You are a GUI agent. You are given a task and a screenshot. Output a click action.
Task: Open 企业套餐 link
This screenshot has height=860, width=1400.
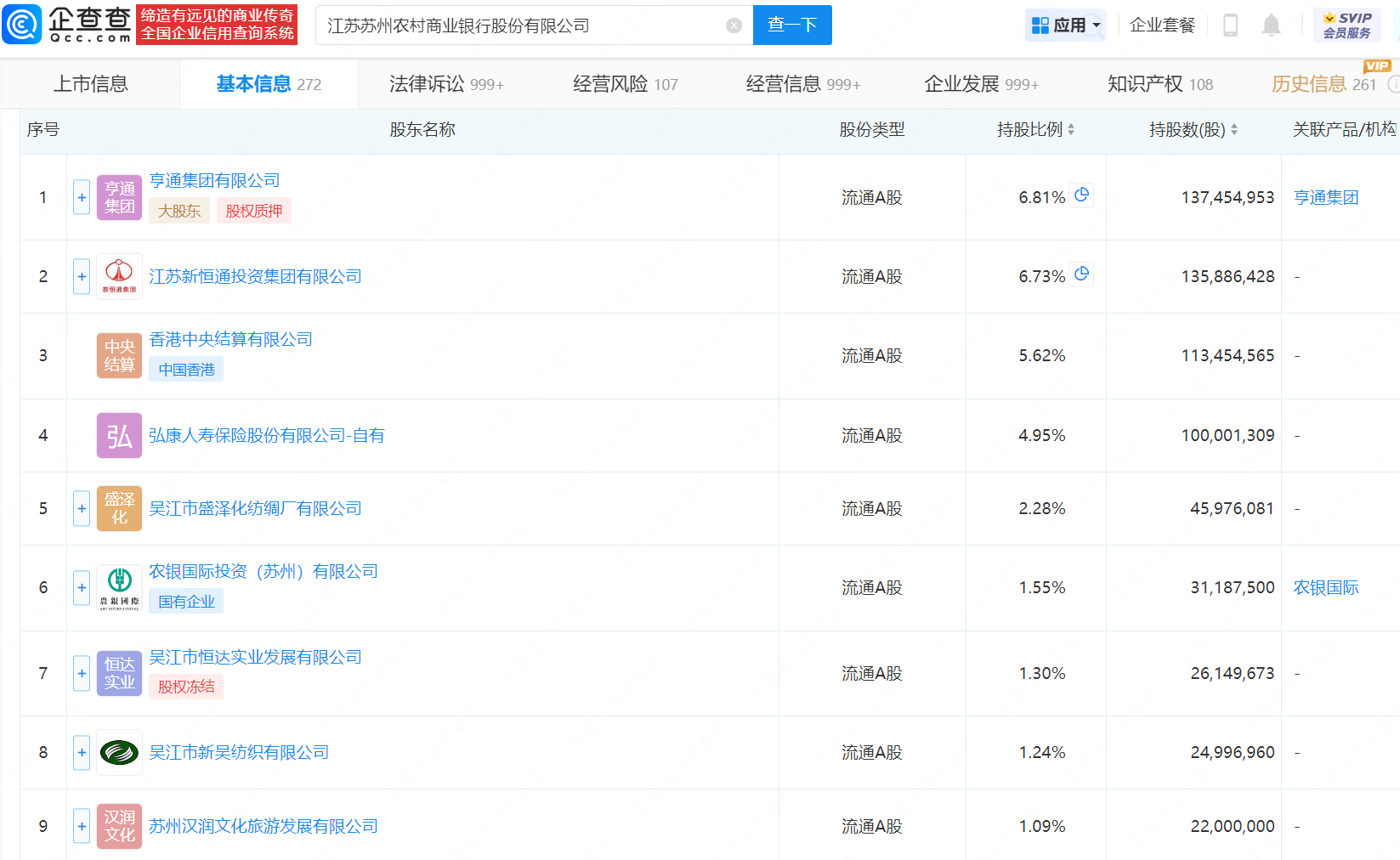[x=1162, y=25]
